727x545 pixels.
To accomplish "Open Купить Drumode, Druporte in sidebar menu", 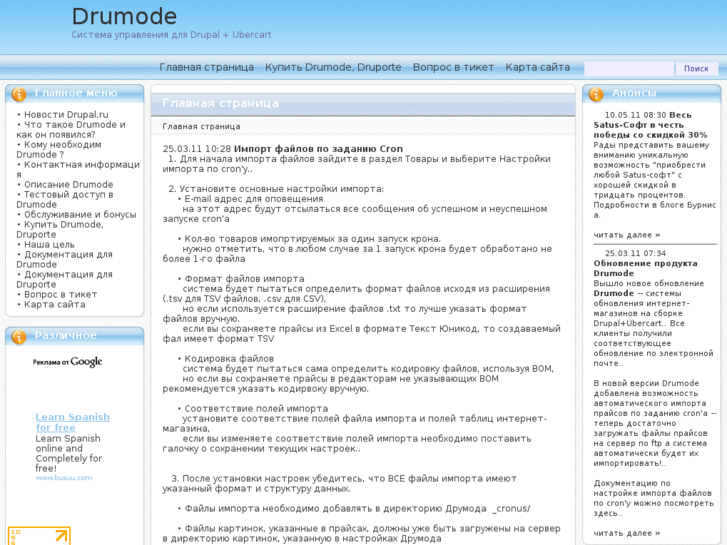I will pyautogui.click(x=60, y=230).
